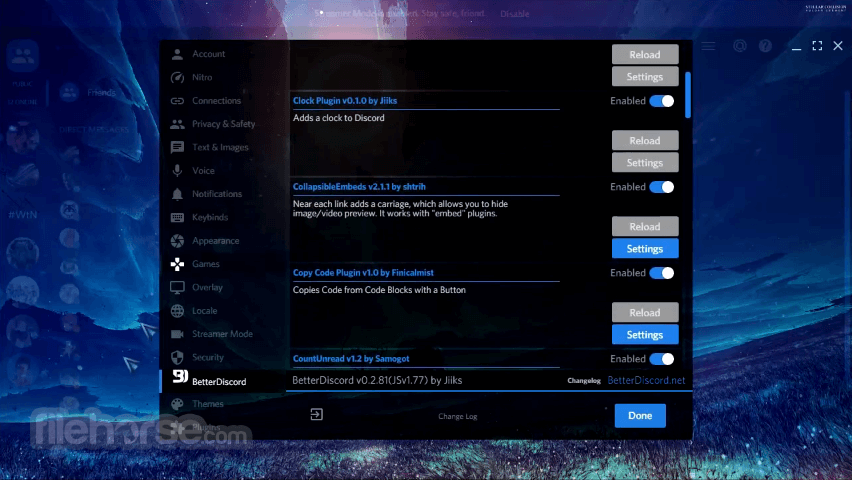
Task: Disable the Clock Plugin toggle
Action: 661,101
